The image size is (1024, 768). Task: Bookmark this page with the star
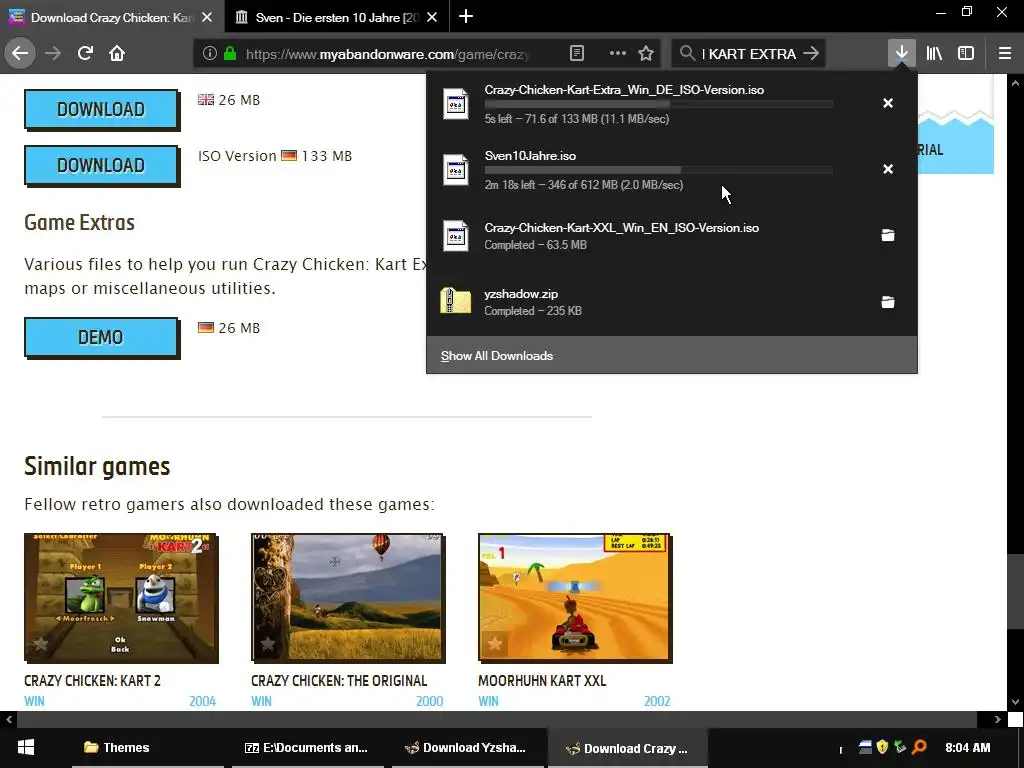646,54
